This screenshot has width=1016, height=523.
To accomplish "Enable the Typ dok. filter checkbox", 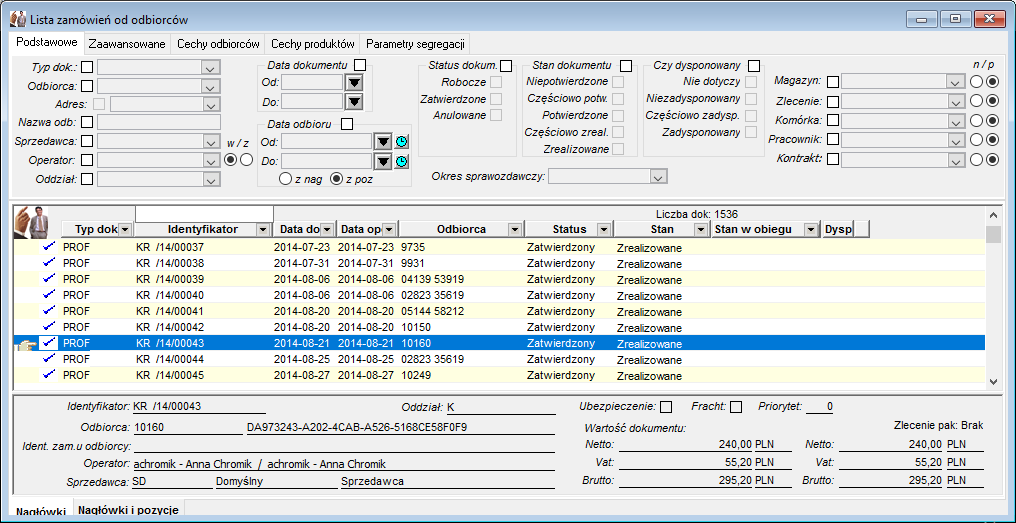I will (87, 67).
